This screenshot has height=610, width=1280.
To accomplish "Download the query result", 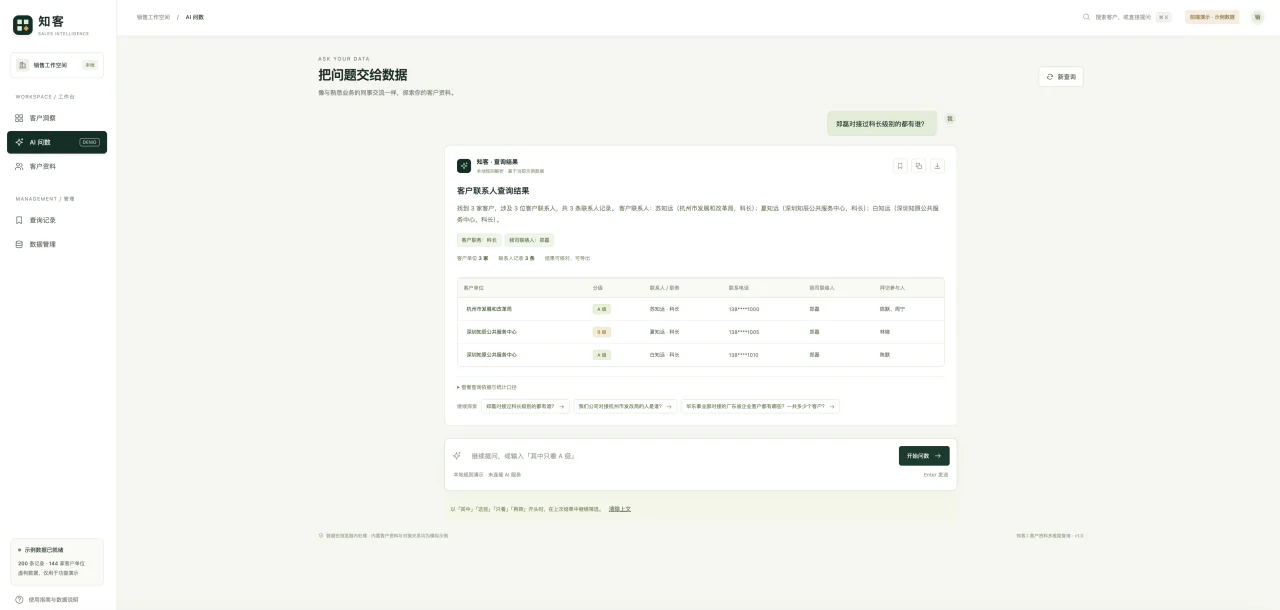I will [x=937, y=166].
